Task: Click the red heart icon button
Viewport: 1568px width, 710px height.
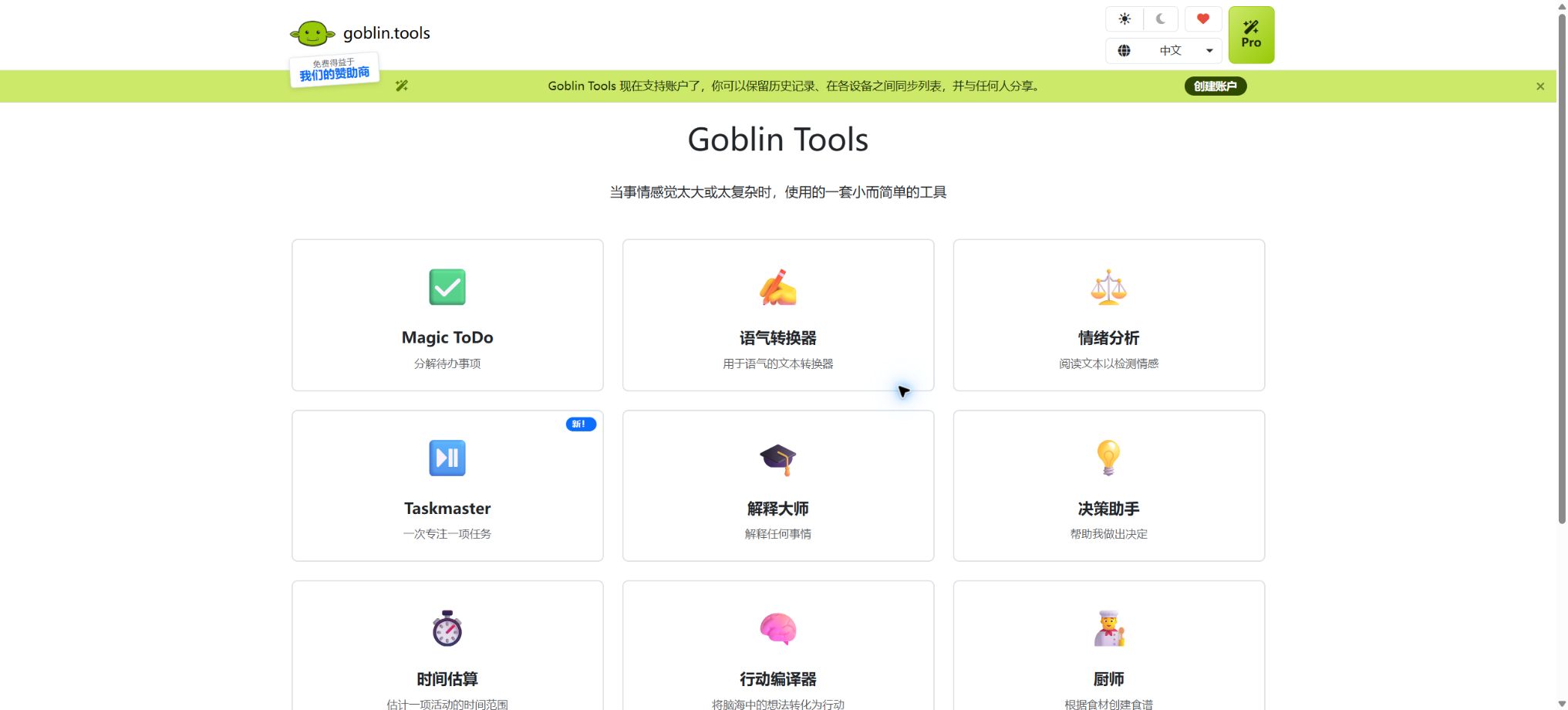Action: pyautogui.click(x=1203, y=19)
